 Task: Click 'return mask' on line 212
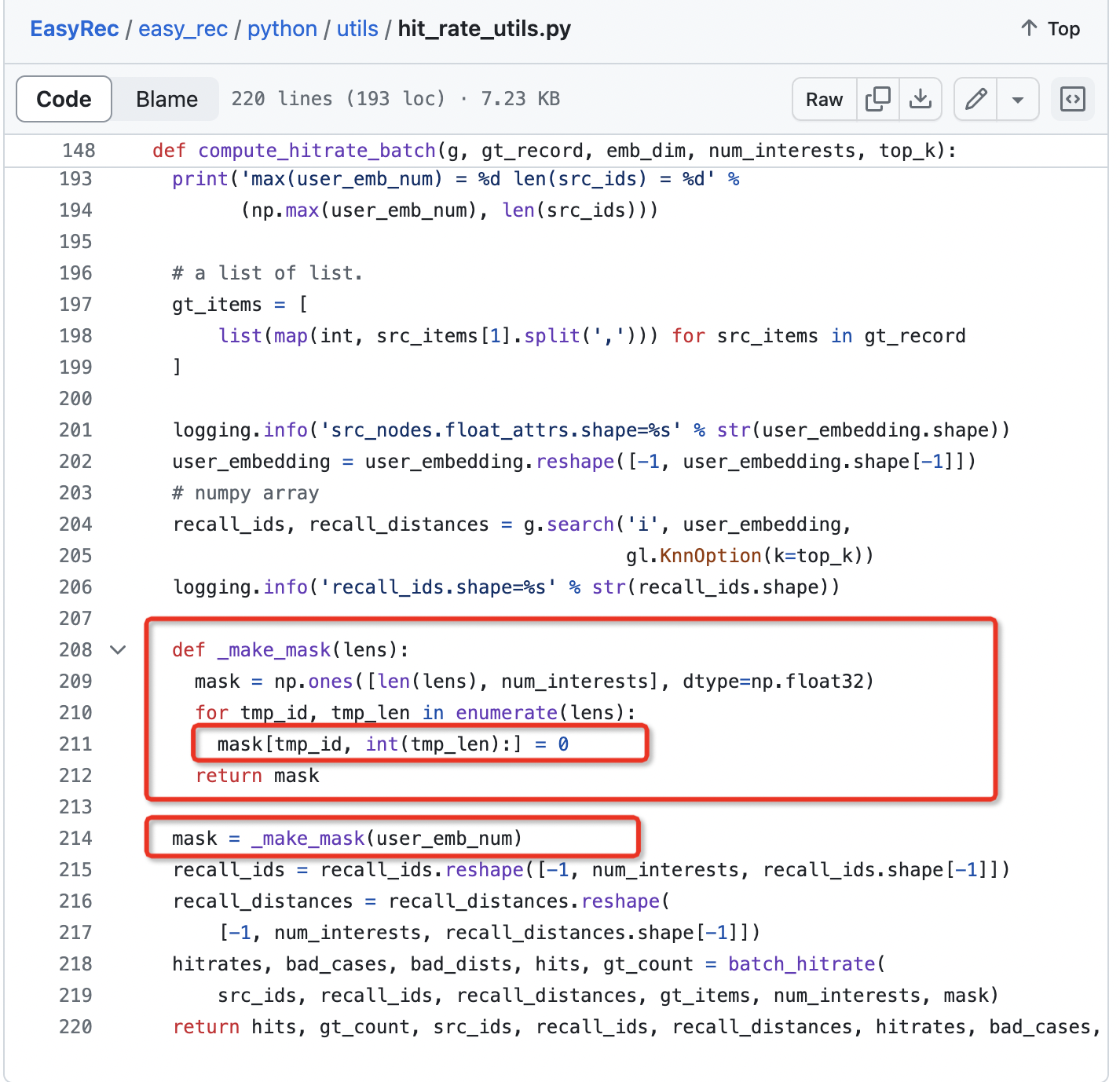[258, 776]
